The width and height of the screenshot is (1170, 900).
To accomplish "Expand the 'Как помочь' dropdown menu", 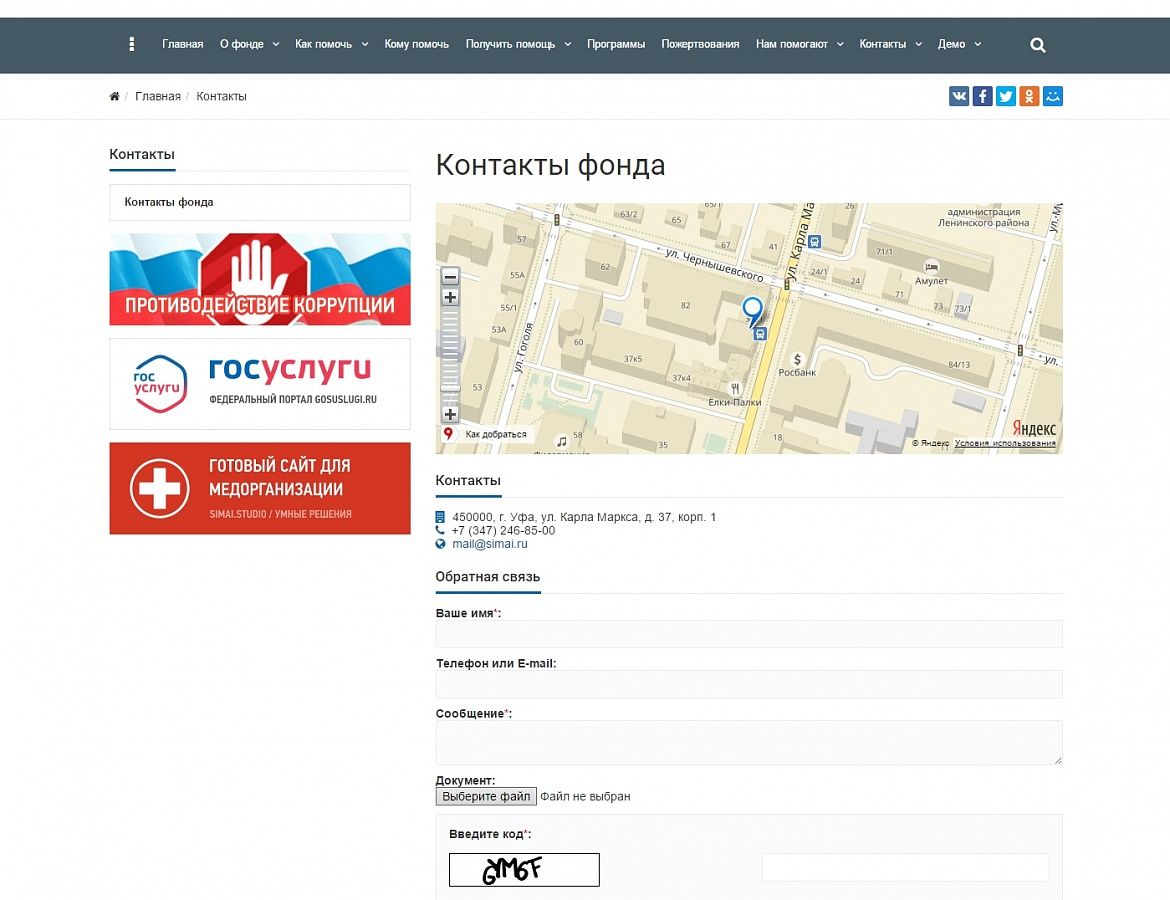I will [x=331, y=44].
